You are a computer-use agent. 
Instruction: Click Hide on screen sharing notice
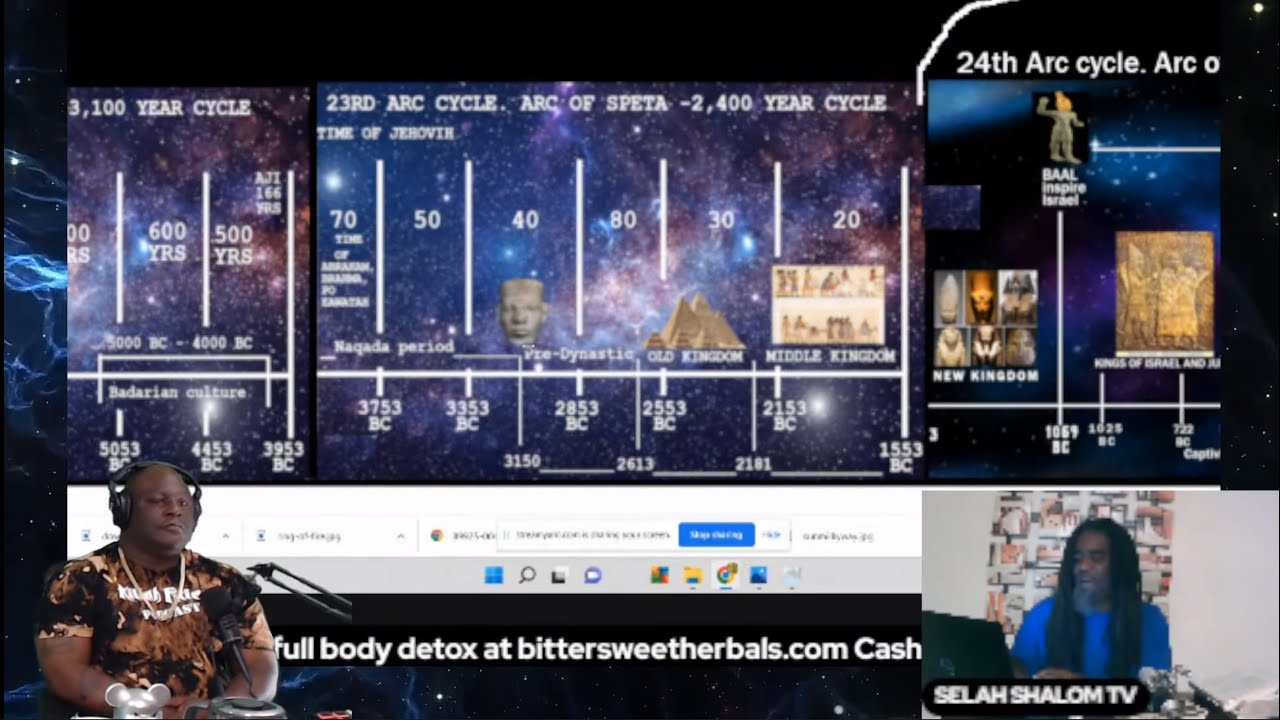click(771, 535)
